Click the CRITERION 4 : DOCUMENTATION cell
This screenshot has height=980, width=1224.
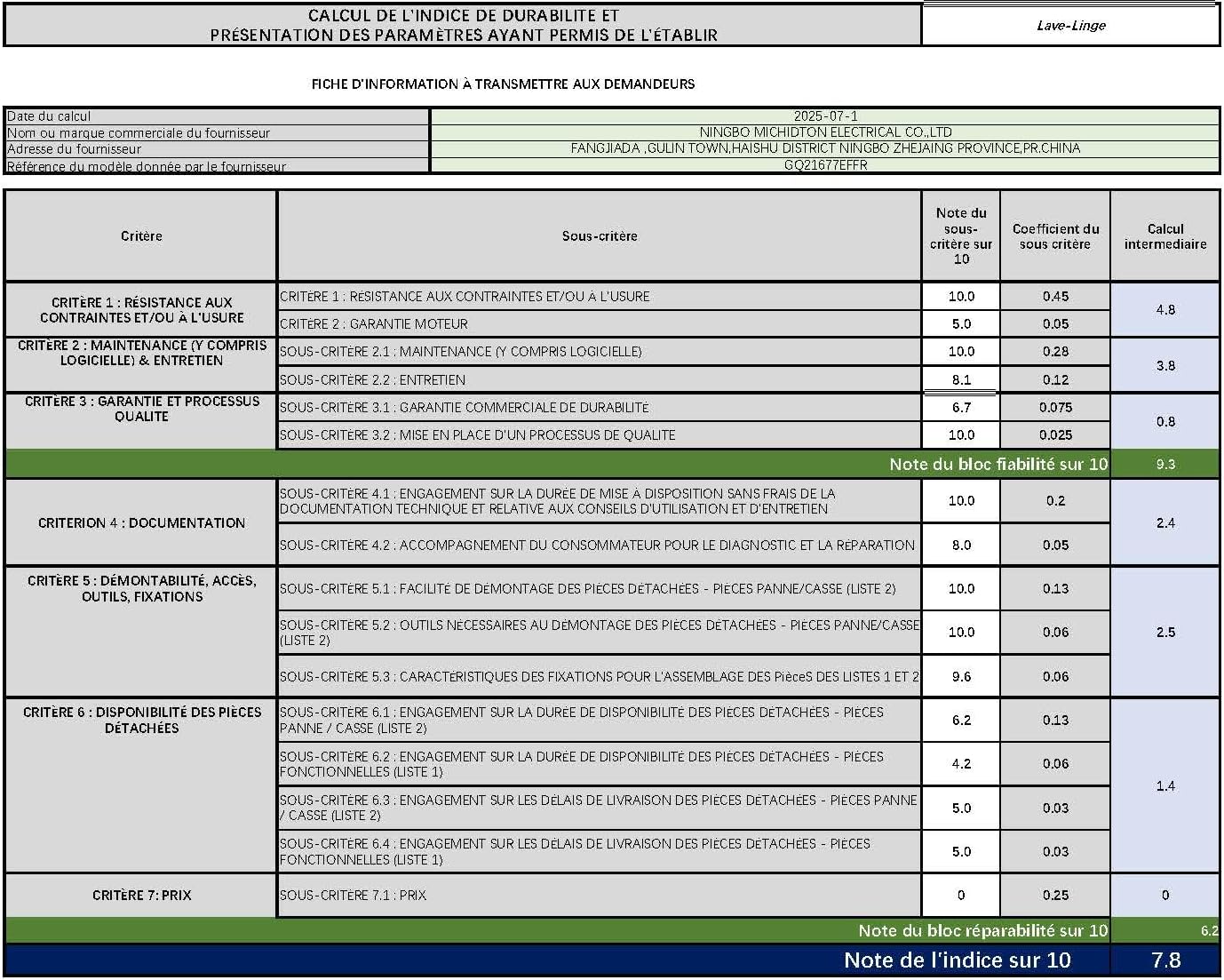(141, 523)
